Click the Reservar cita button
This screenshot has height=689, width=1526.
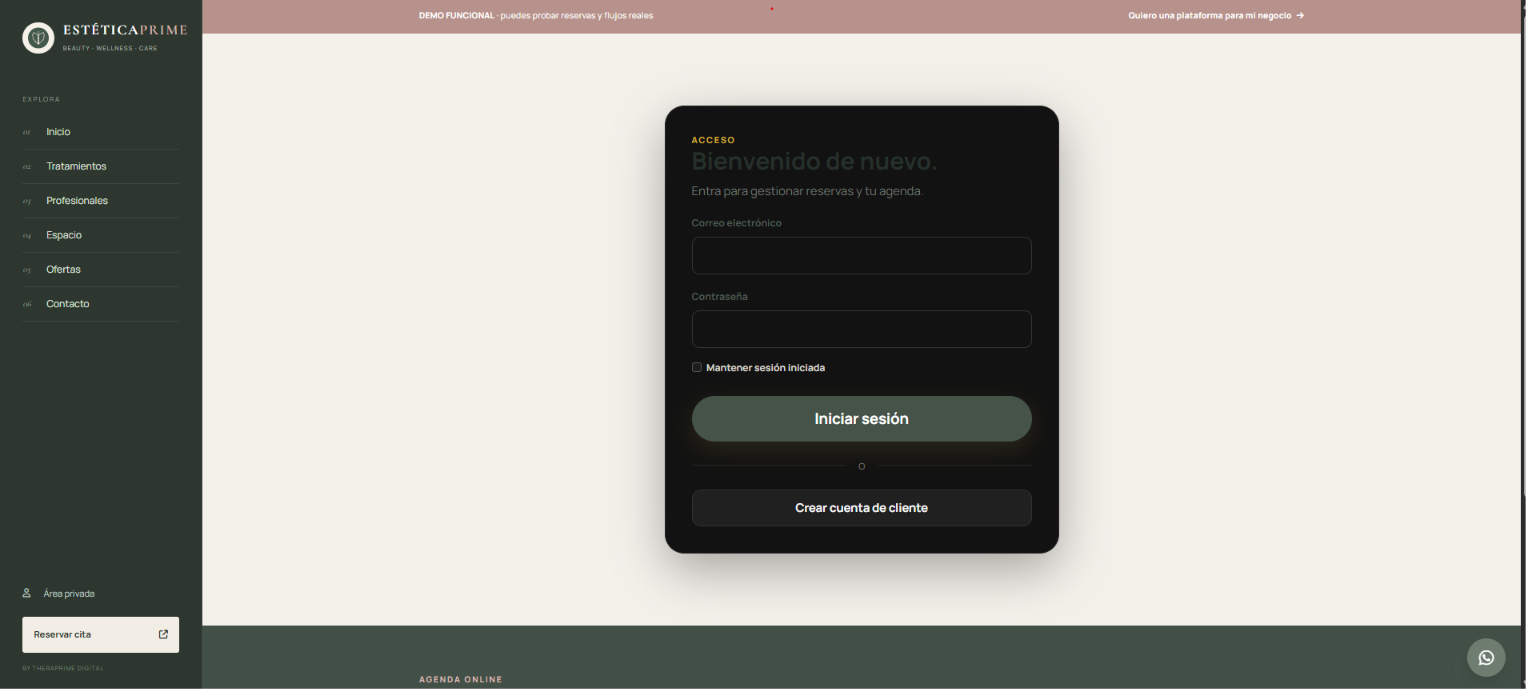click(x=100, y=635)
